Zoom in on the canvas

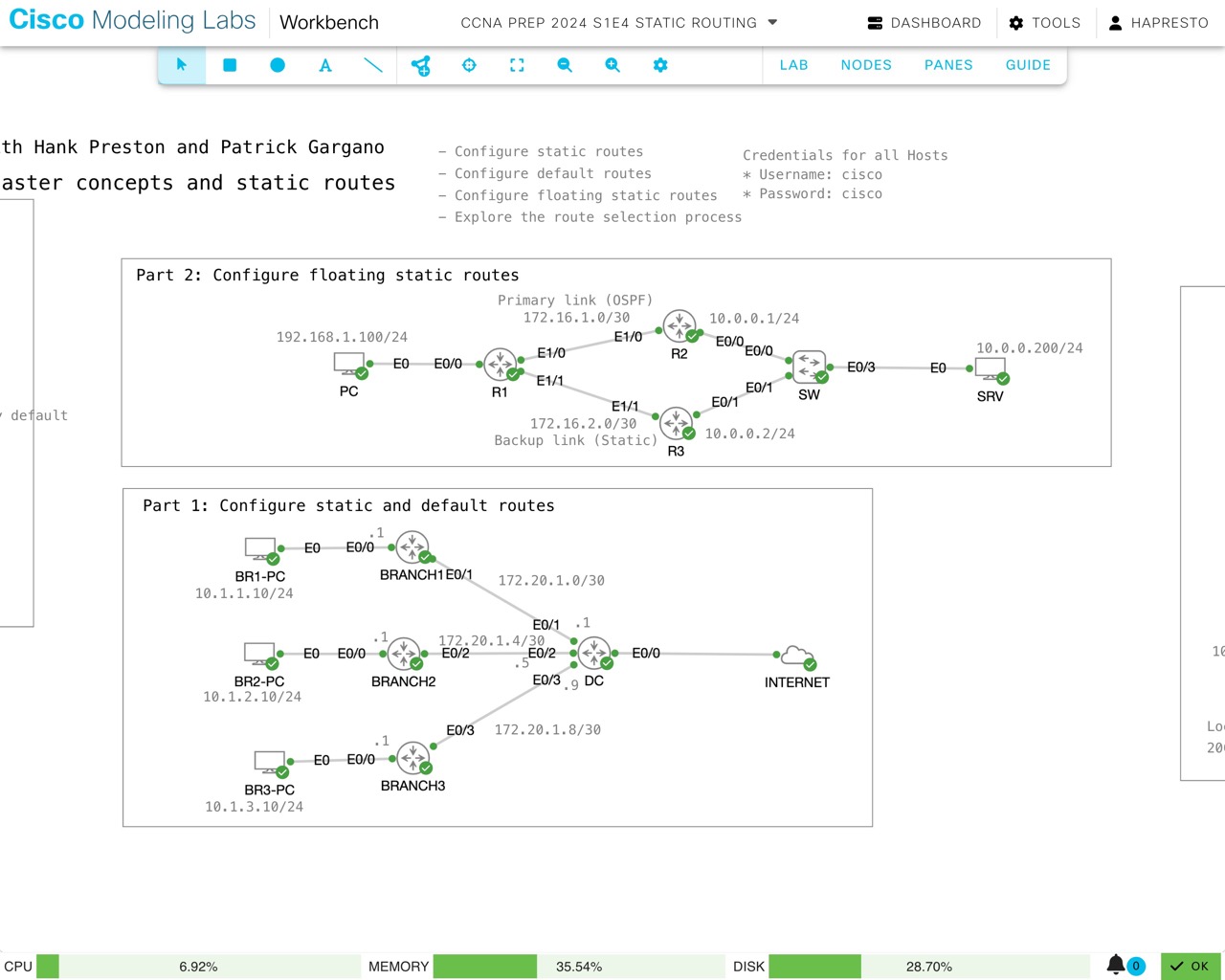click(612, 65)
